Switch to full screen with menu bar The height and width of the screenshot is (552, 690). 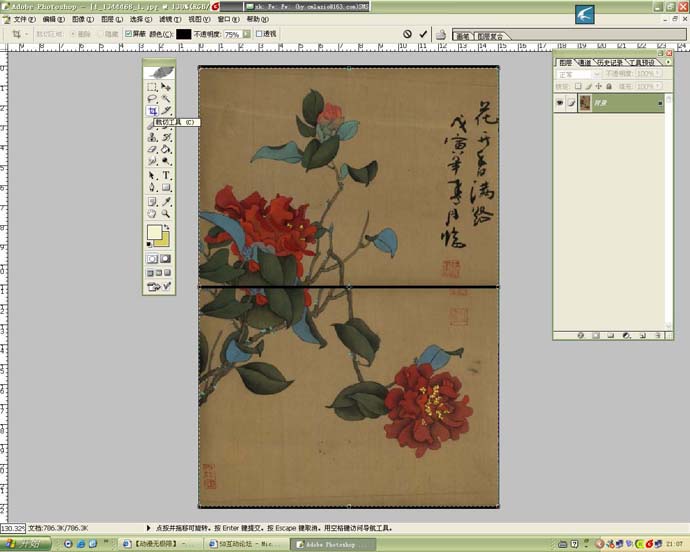coord(159,273)
